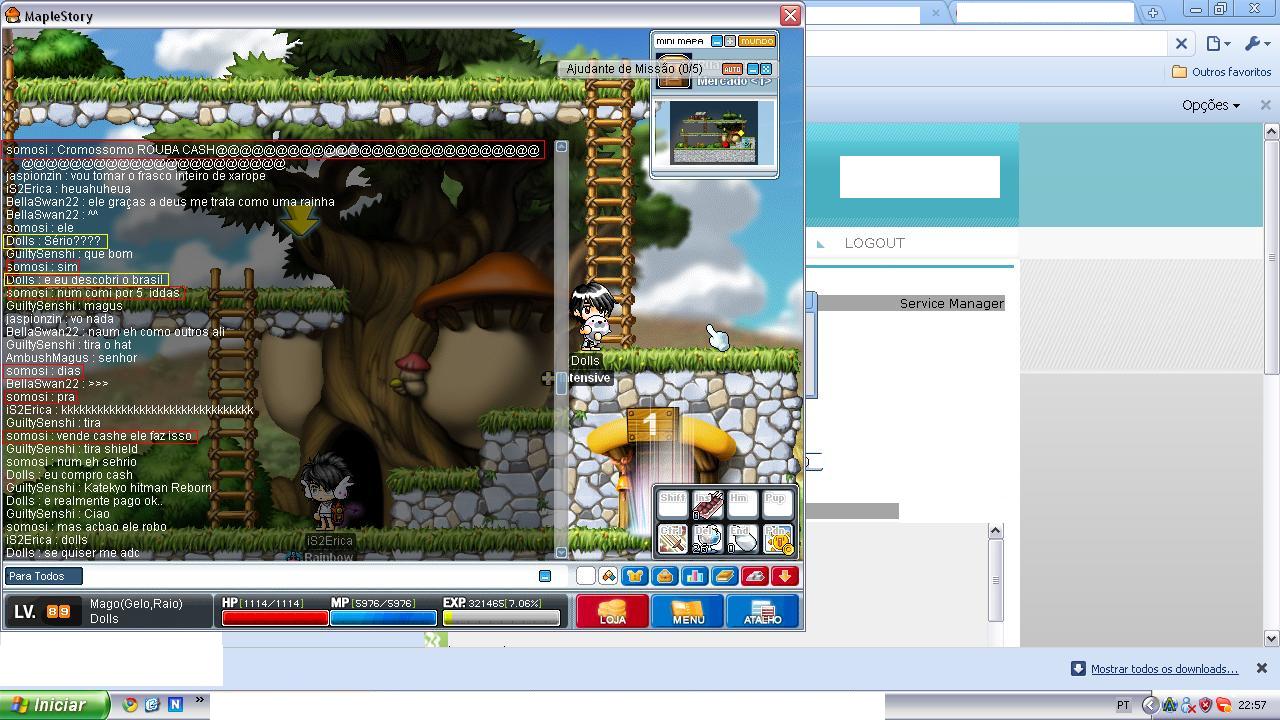
Task: Show hidden system tray icons arrow
Action: click(x=1150, y=705)
